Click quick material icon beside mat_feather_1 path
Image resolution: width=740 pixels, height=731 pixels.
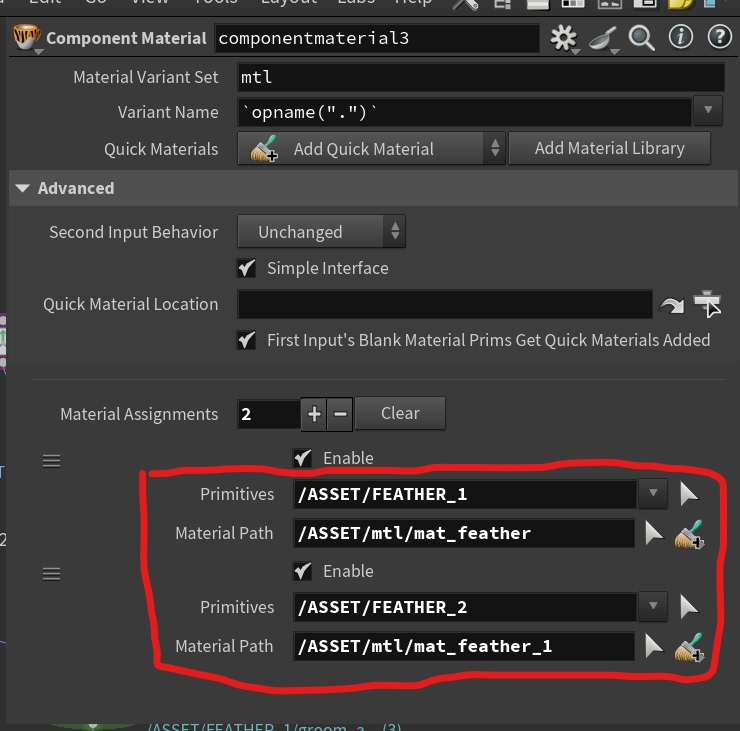690,647
